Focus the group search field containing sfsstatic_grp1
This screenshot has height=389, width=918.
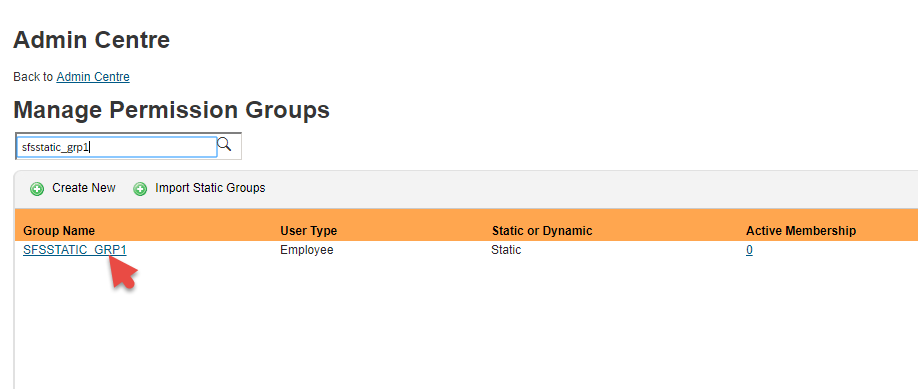(x=117, y=147)
